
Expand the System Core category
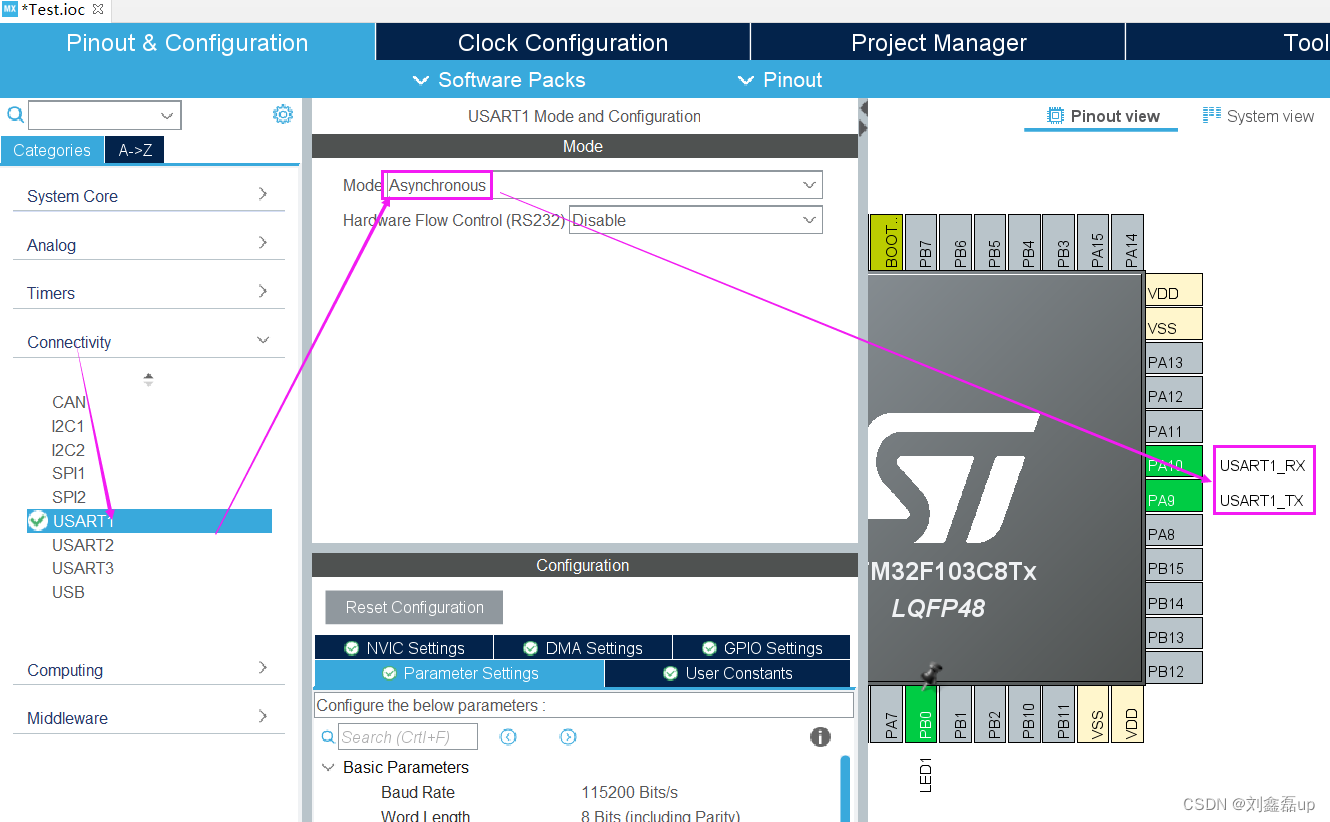click(149, 195)
